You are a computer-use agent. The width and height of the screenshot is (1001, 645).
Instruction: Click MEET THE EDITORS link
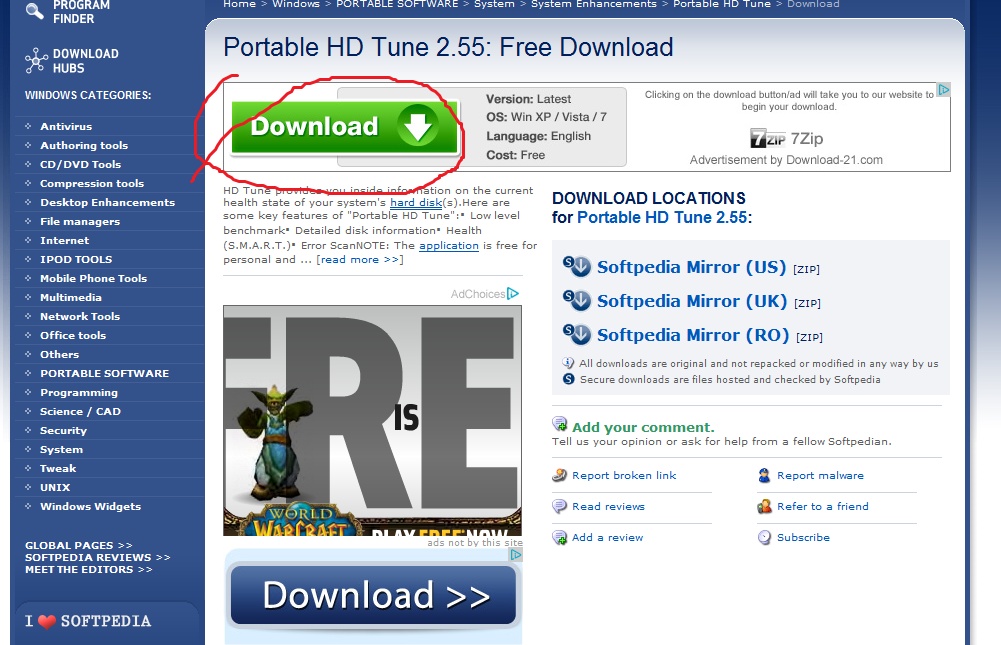pos(89,570)
